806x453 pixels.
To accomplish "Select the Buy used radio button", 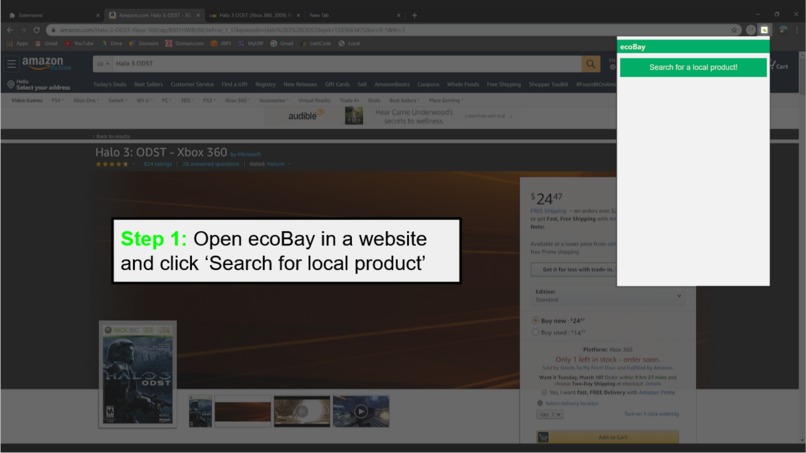I will 535,332.
